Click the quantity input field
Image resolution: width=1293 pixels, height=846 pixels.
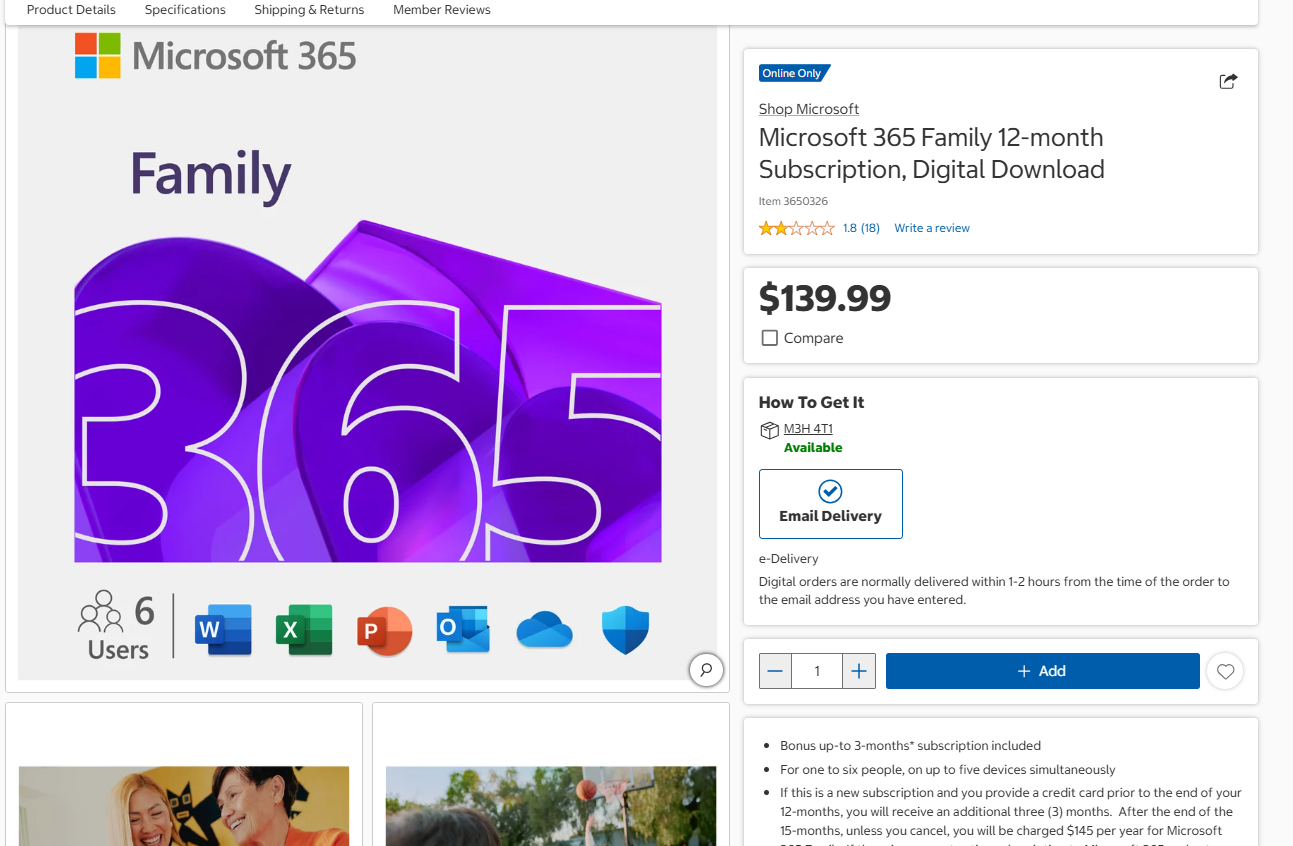tap(817, 671)
